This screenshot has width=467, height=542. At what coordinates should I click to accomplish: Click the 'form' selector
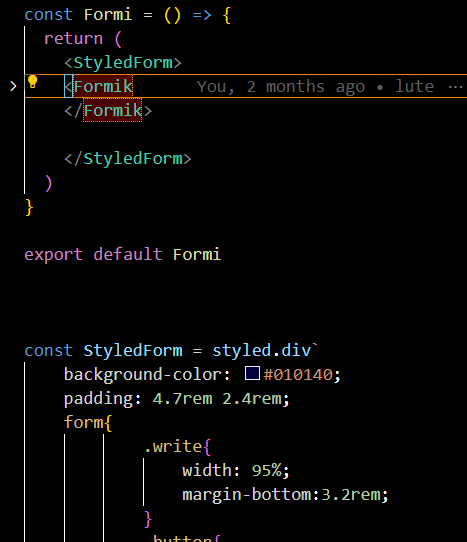pyautogui.click(x=83, y=422)
